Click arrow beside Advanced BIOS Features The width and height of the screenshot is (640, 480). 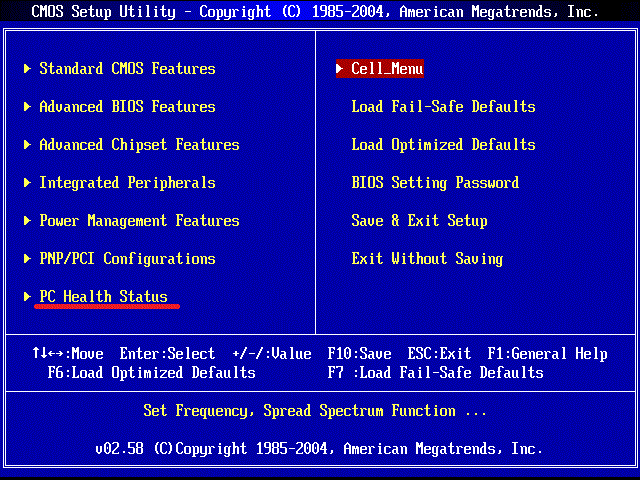27,107
